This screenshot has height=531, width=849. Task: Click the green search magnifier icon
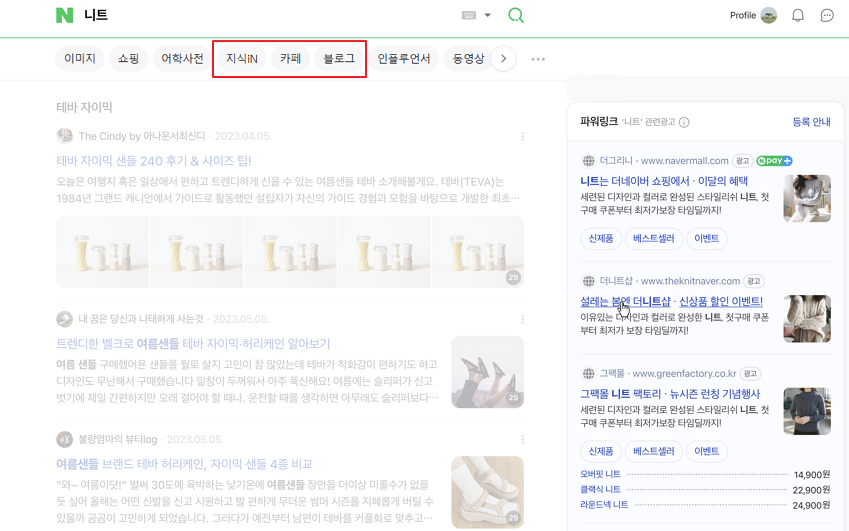[516, 15]
